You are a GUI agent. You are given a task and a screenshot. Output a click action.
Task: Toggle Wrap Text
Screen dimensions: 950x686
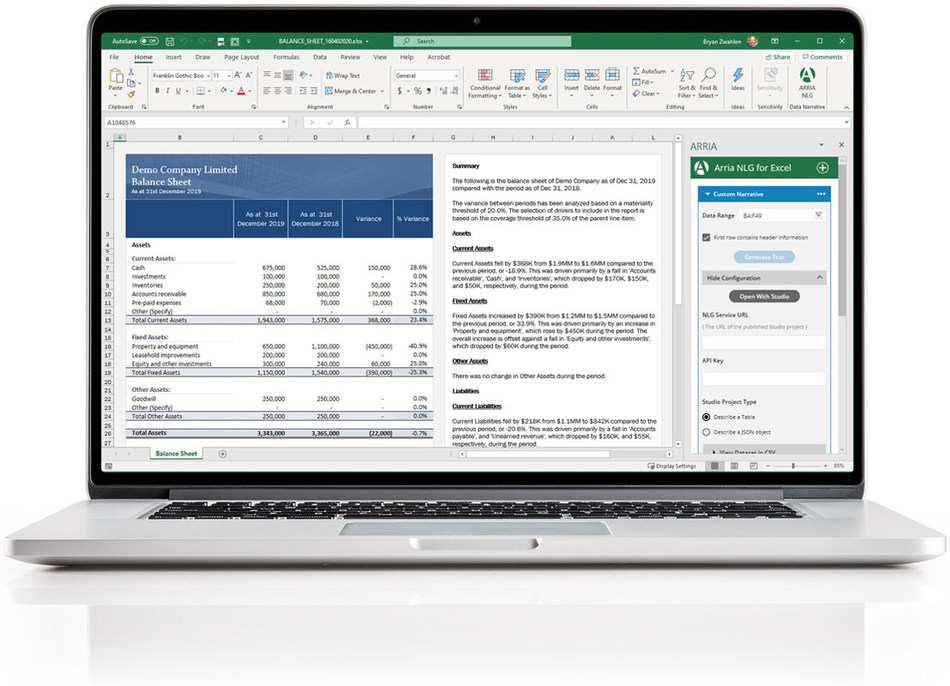pyautogui.click(x=342, y=76)
